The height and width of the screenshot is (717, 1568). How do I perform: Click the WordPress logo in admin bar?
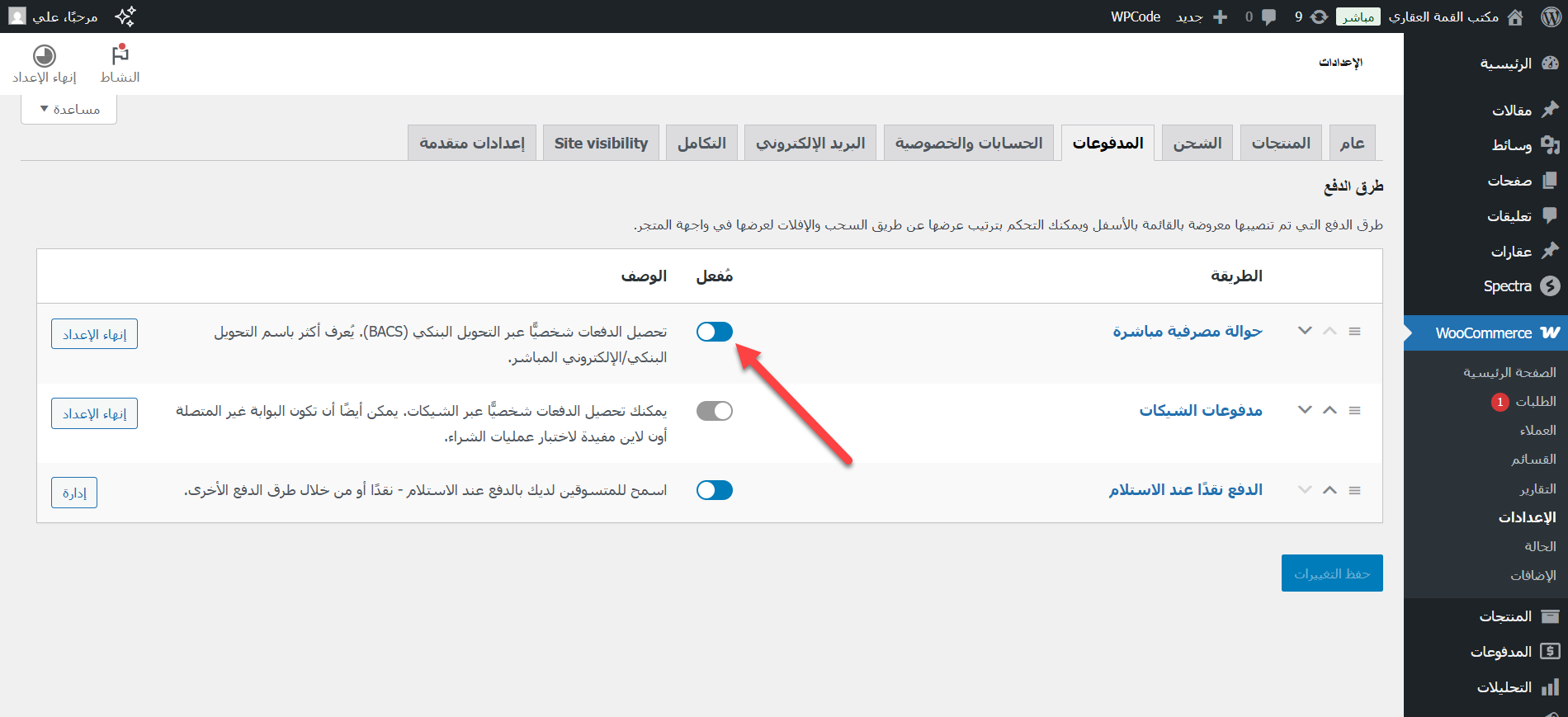tap(1551, 17)
